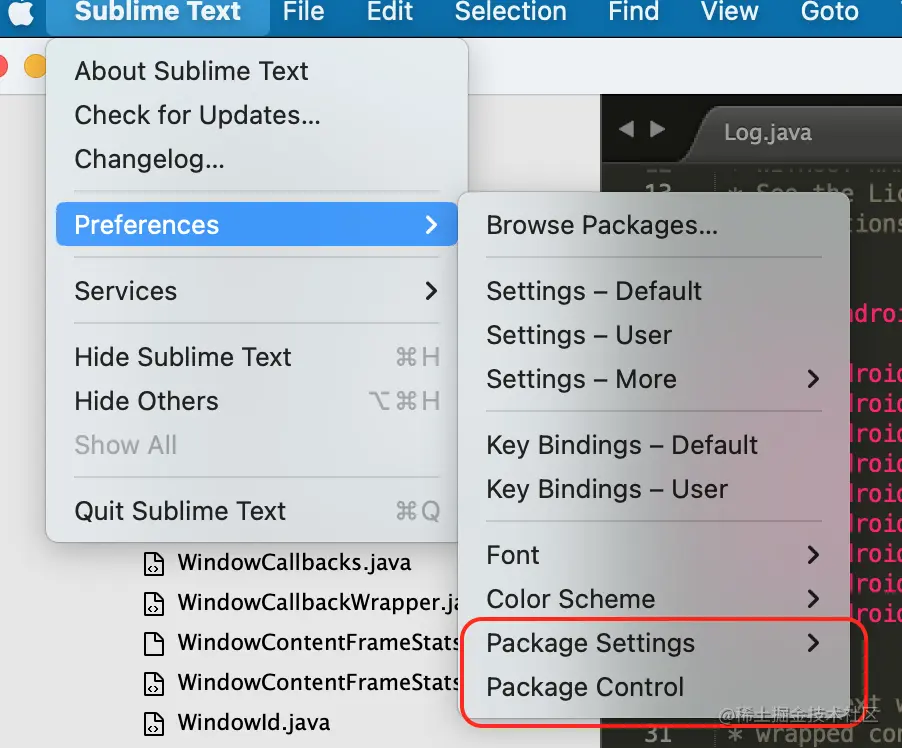Image resolution: width=902 pixels, height=748 pixels.
Task: Expand the Font submenu
Action: pos(813,555)
